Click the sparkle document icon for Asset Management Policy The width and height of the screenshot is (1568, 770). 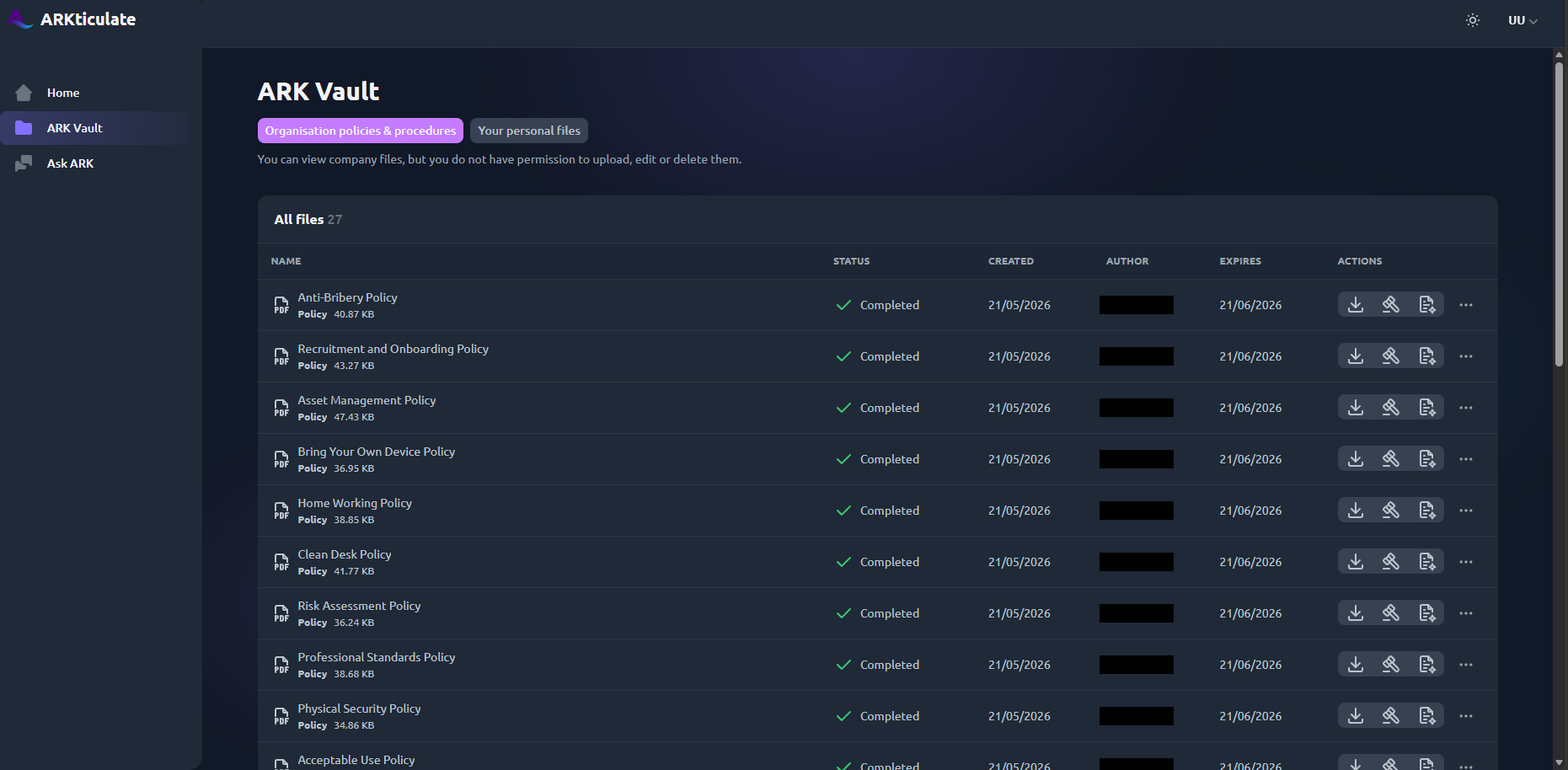click(1427, 408)
